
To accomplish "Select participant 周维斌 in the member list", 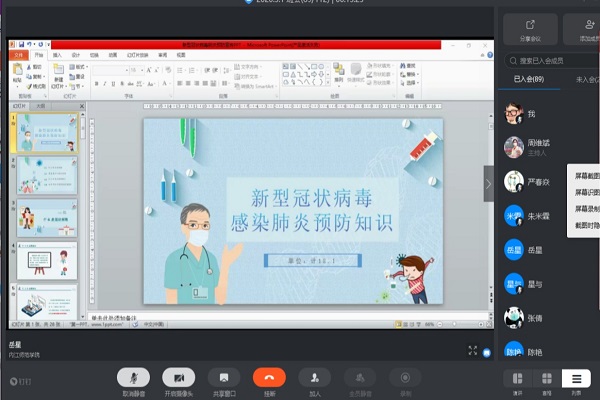I will click(x=541, y=143).
